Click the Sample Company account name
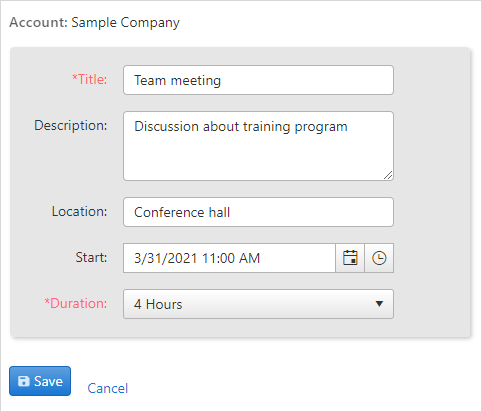 125,23
